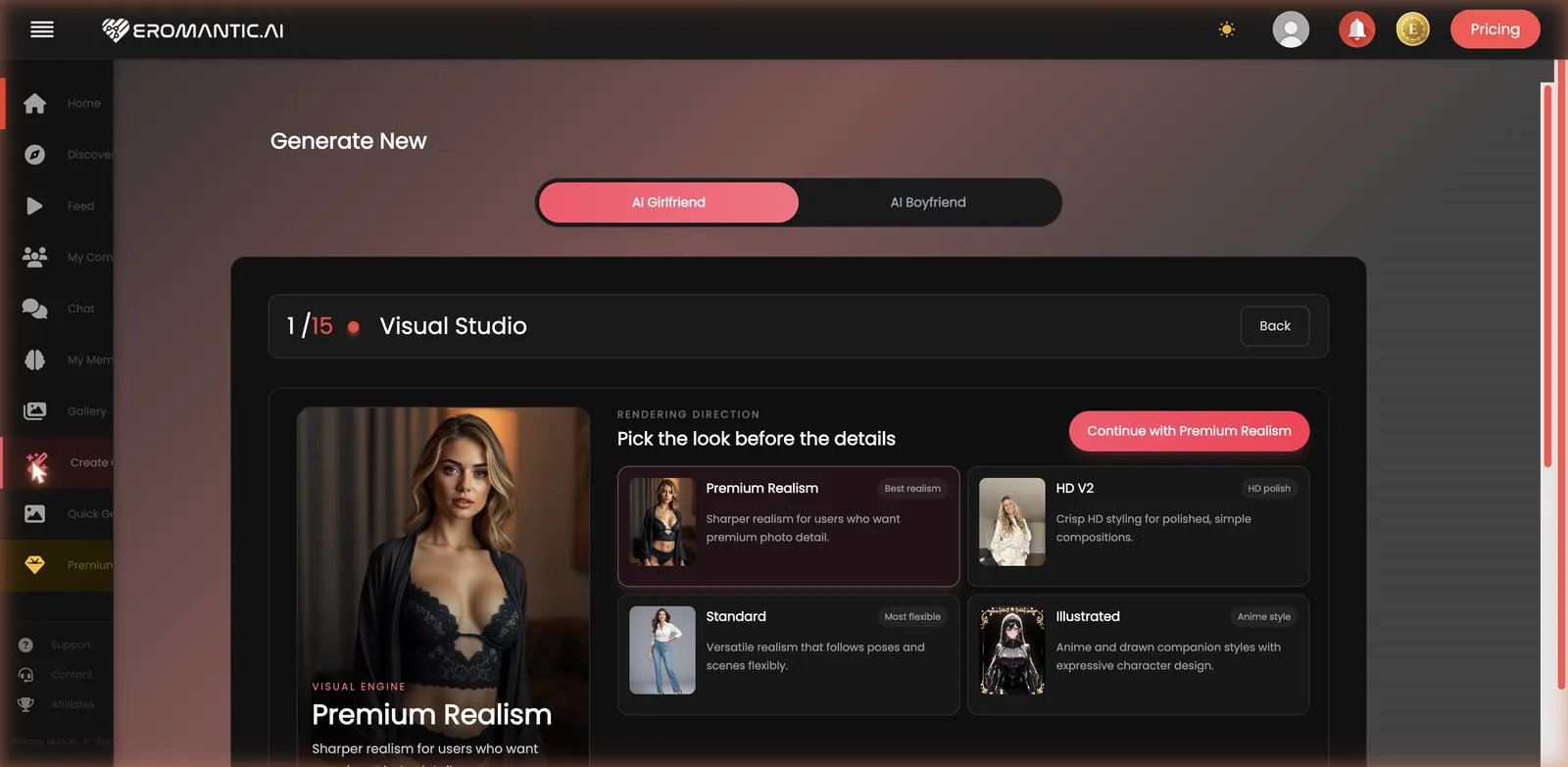Image resolution: width=1568 pixels, height=767 pixels.
Task: Open Discover via compass icon
Action: tap(34, 155)
